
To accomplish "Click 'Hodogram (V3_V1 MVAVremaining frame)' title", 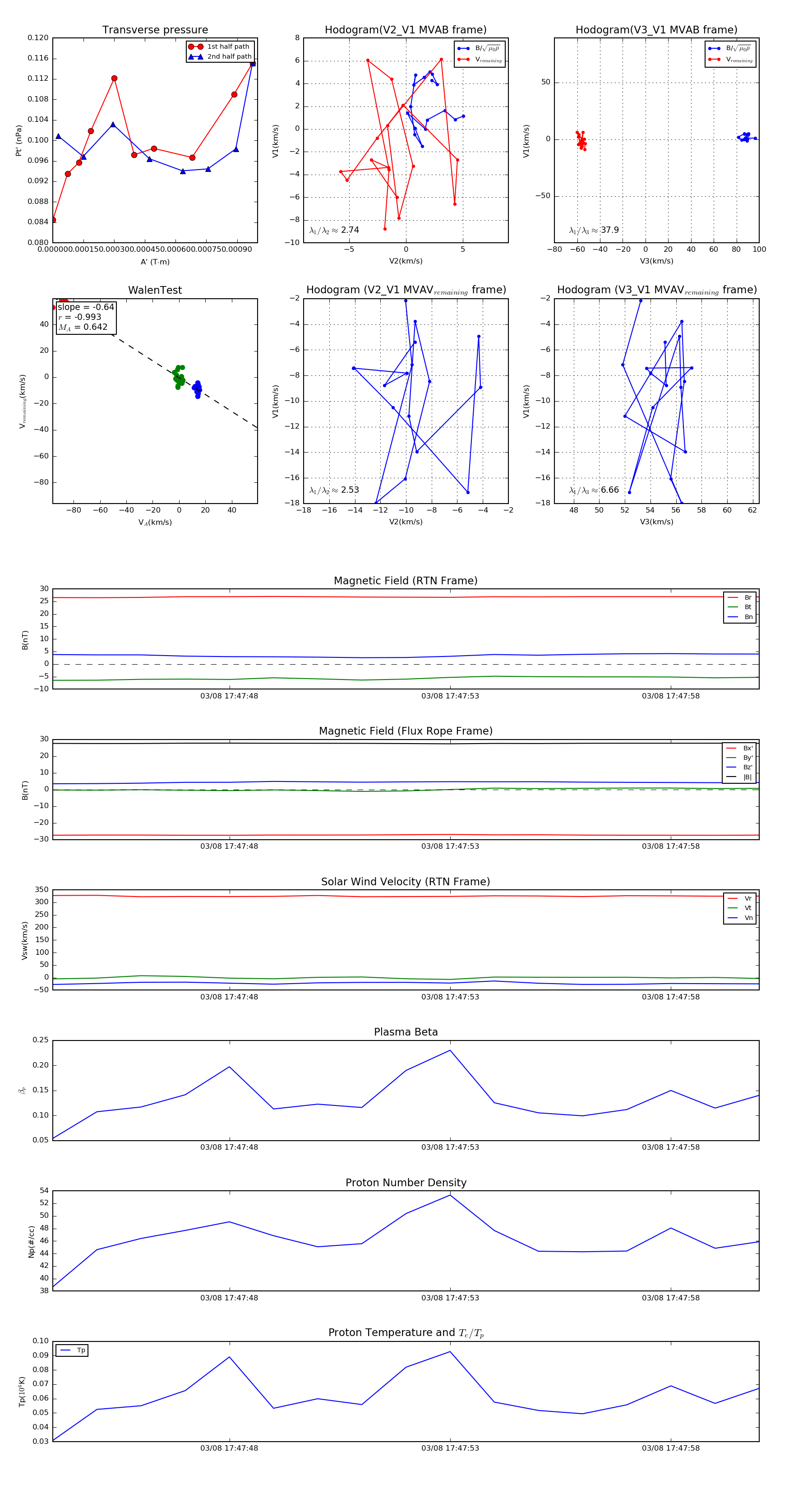I will [x=656, y=290].
